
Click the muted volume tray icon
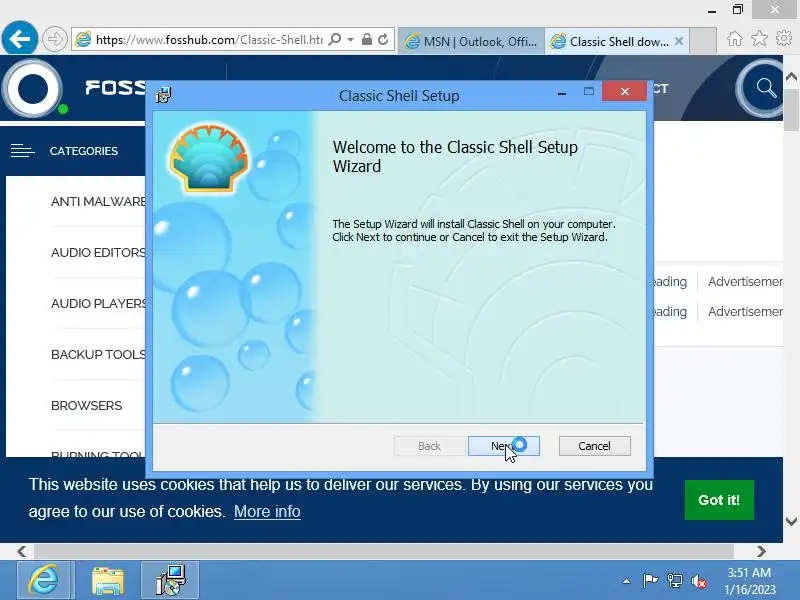(x=698, y=581)
